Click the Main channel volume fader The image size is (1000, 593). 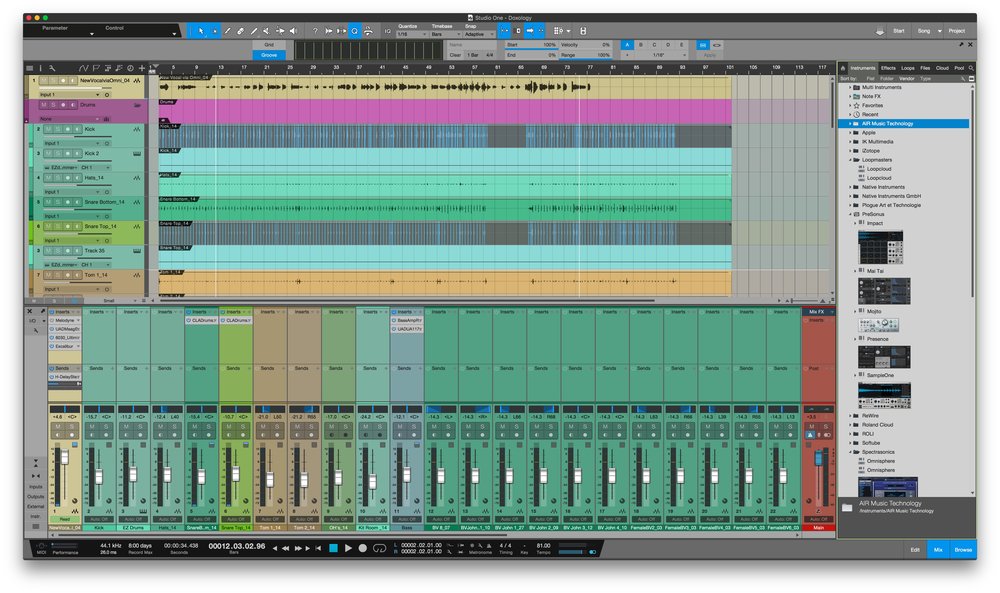click(x=818, y=458)
